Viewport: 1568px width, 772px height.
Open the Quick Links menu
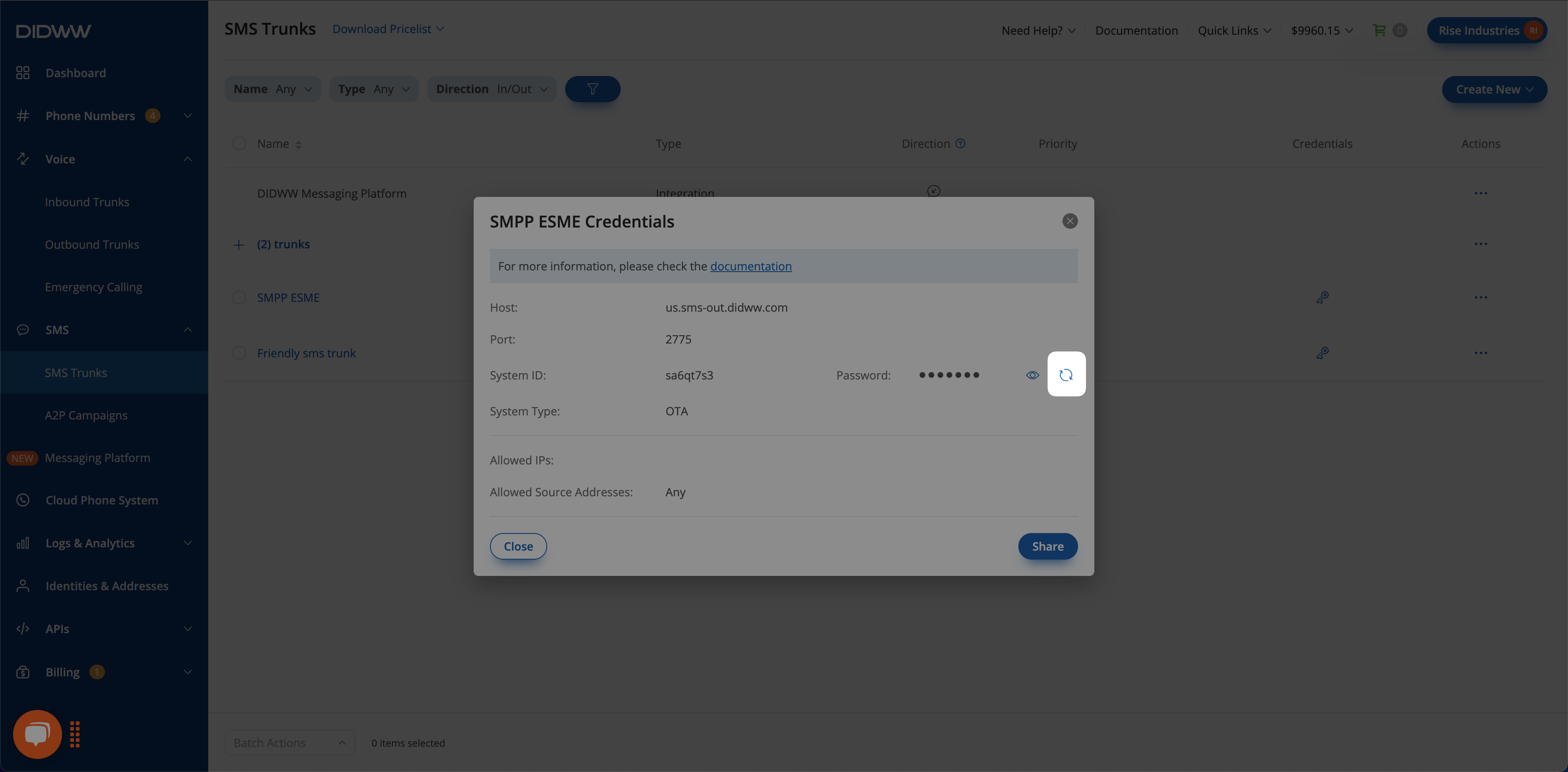[1234, 31]
